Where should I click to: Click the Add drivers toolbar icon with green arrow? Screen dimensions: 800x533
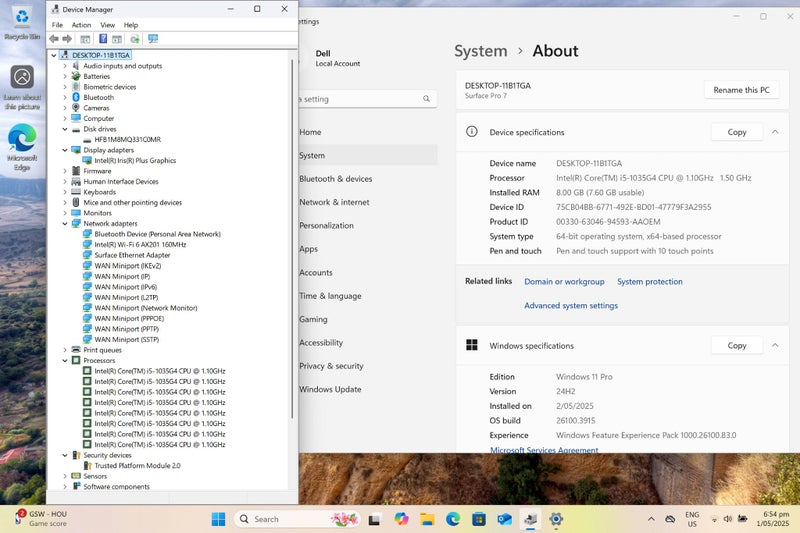coord(135,39)
